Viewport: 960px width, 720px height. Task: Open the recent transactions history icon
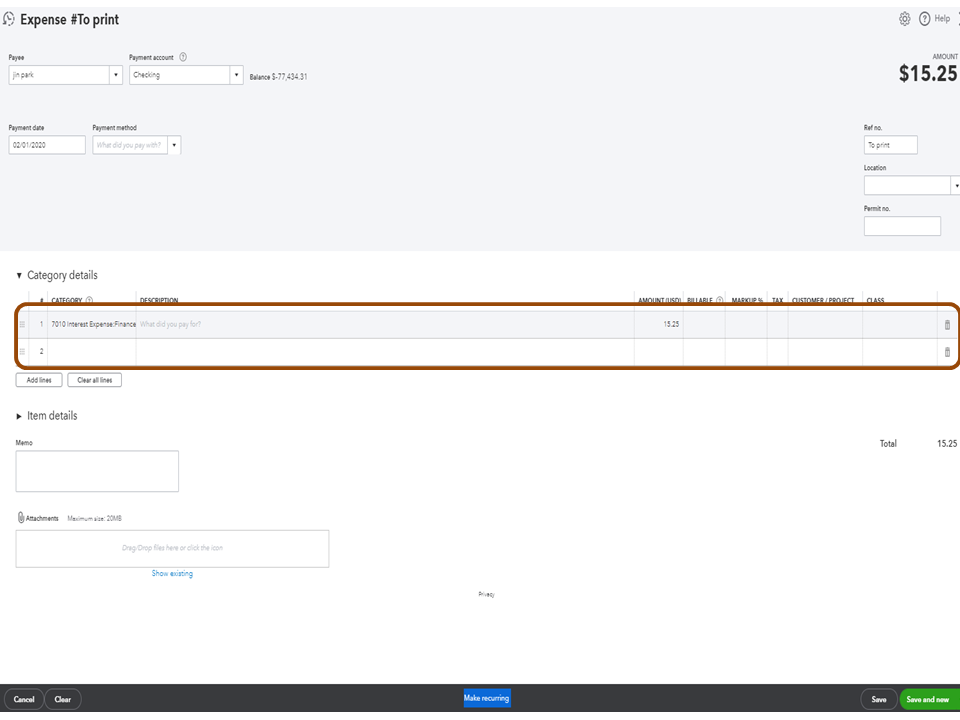[x=9, y=19]
